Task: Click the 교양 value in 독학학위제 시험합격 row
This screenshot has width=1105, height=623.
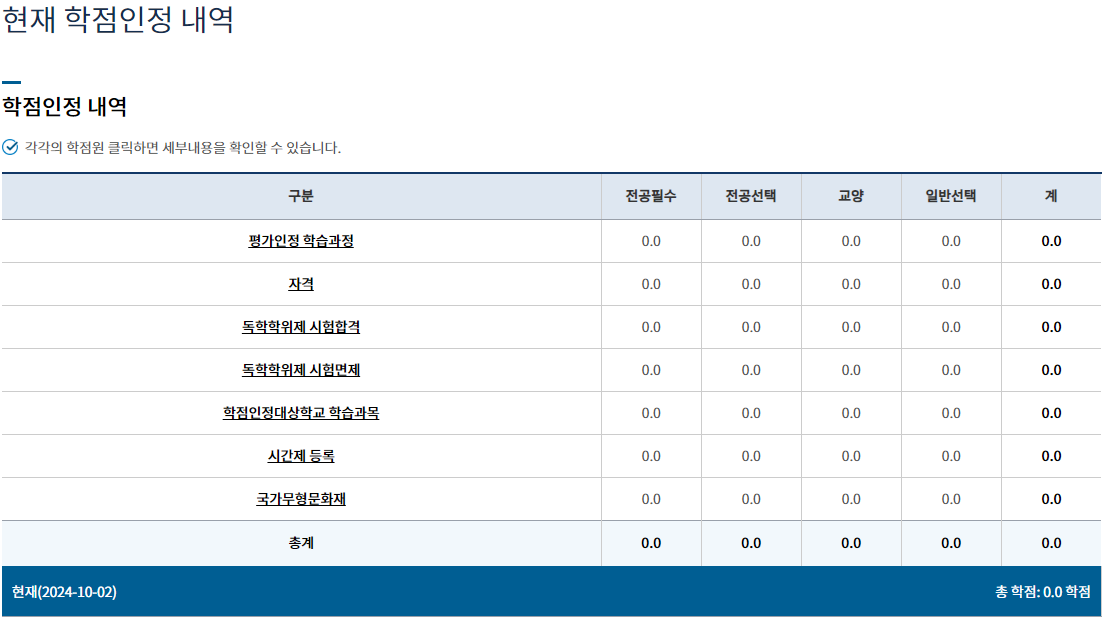Action: tap(851, 327)
